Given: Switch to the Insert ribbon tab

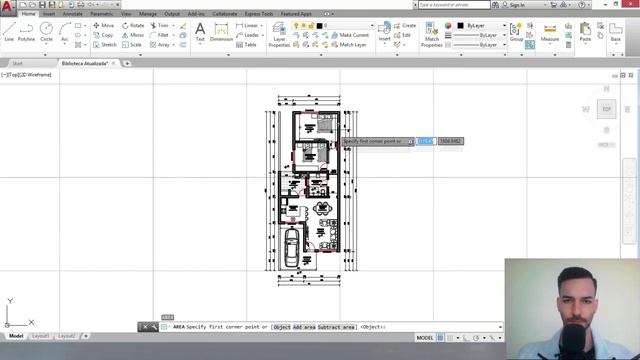Looking at the screenshot, I should coord(49,14).
